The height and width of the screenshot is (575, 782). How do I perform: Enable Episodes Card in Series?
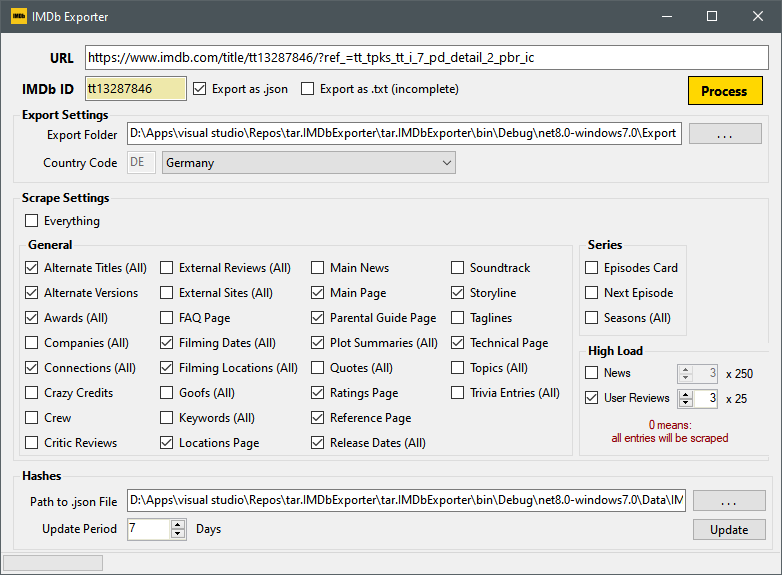click(x=591, y=268)
